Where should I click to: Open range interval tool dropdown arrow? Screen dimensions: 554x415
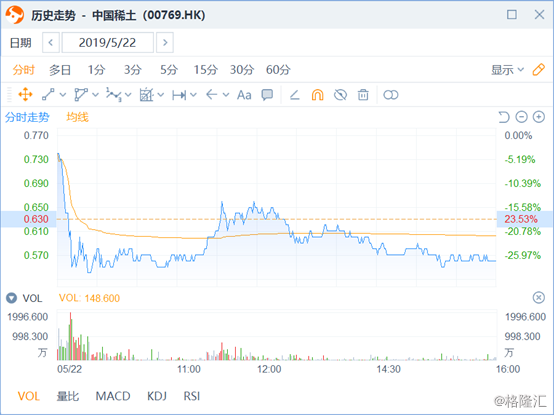tap(193, 95)
